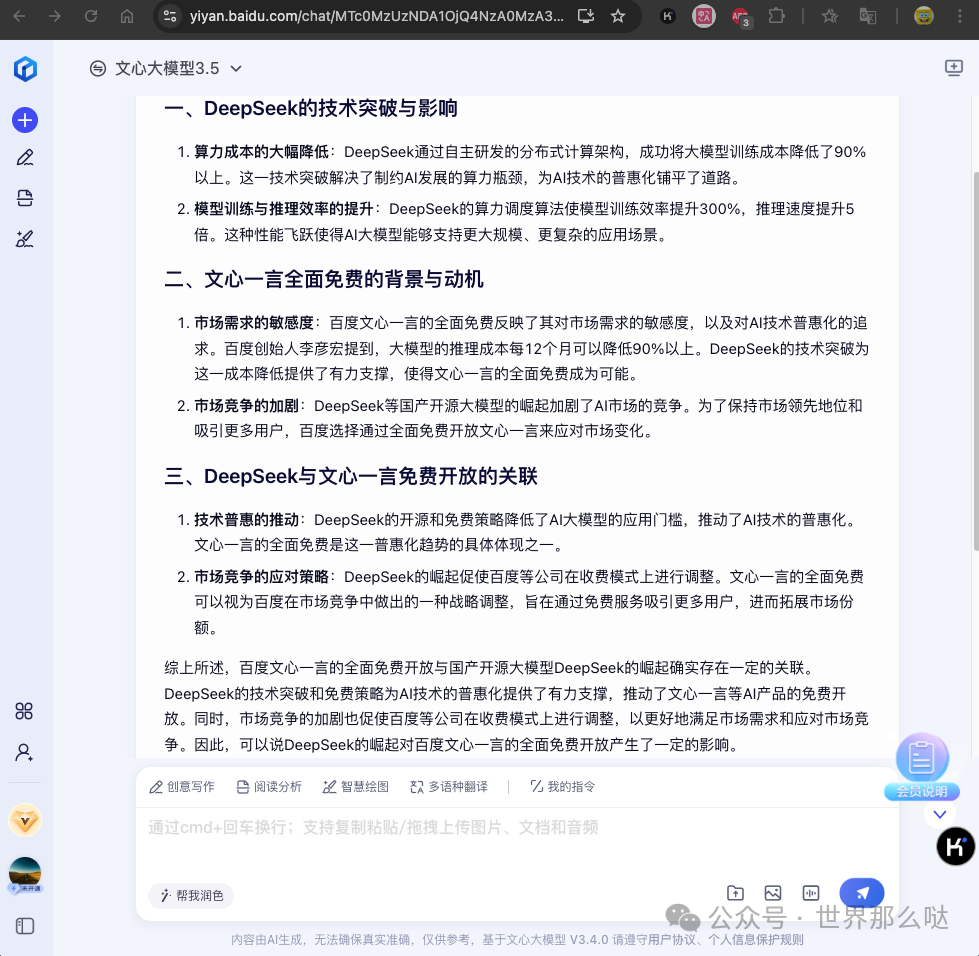Open the 文心大模型3.5 model dropdown
Screen dimensions: 979x956
click(166, 69)
